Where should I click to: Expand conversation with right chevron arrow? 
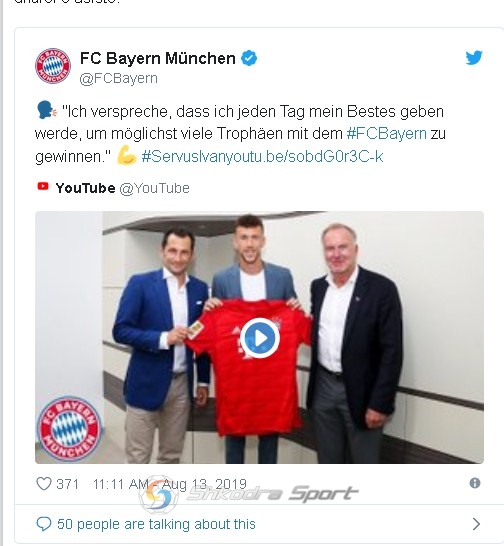click(476, 524)
